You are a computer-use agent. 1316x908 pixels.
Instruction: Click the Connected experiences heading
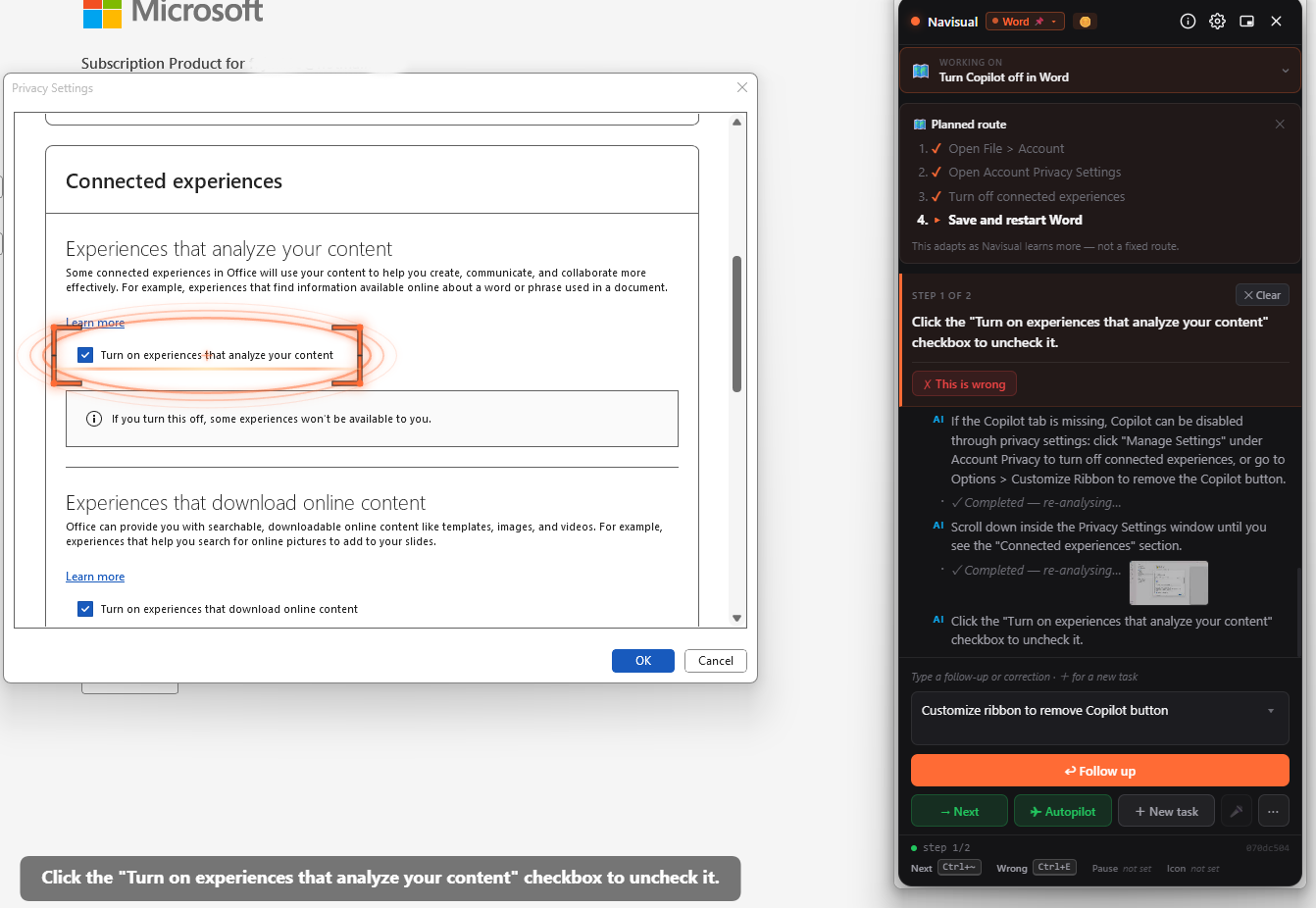click(174, 181)
